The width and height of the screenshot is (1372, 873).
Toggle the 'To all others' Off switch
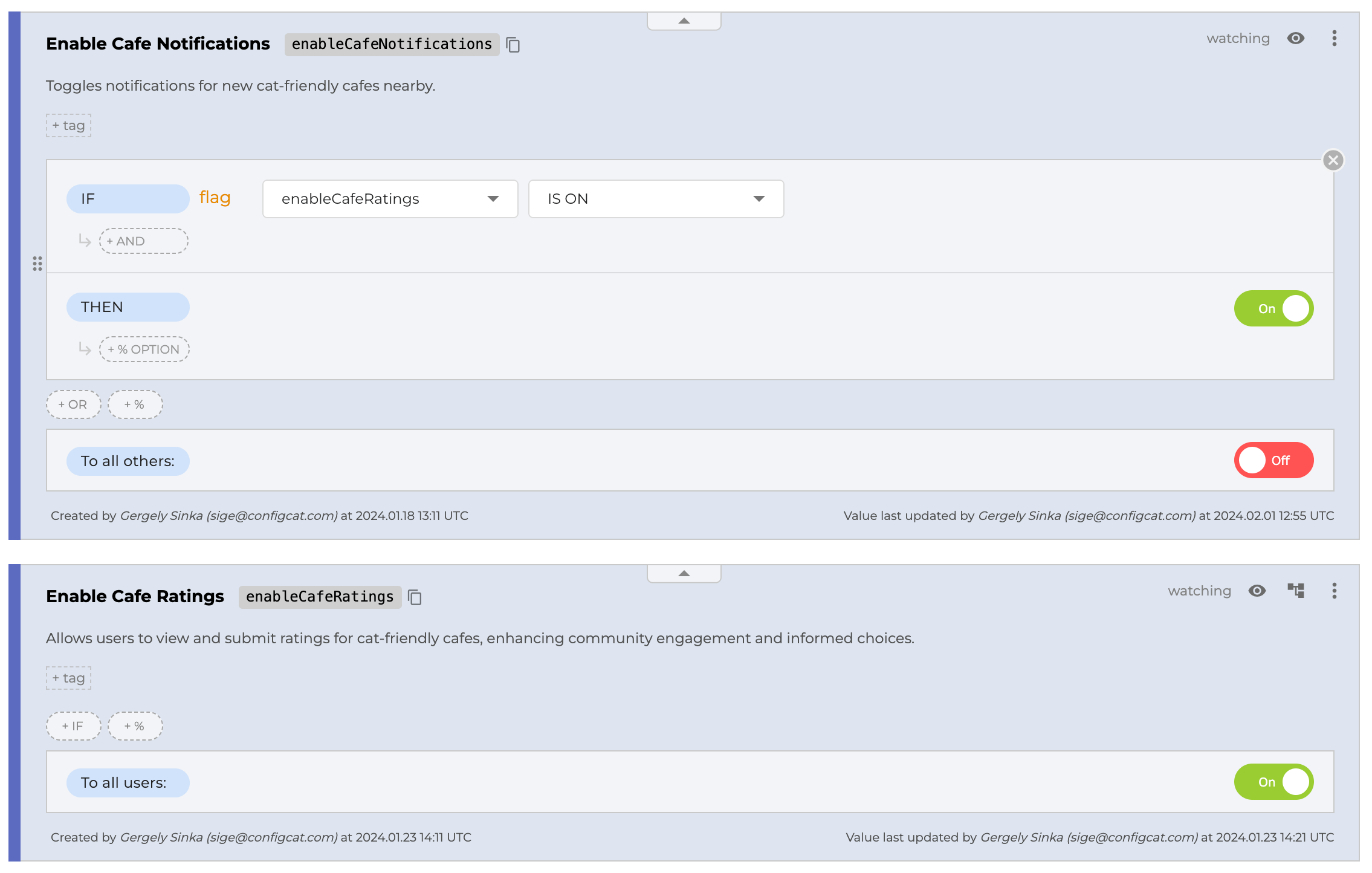(x=1273, y=461)
